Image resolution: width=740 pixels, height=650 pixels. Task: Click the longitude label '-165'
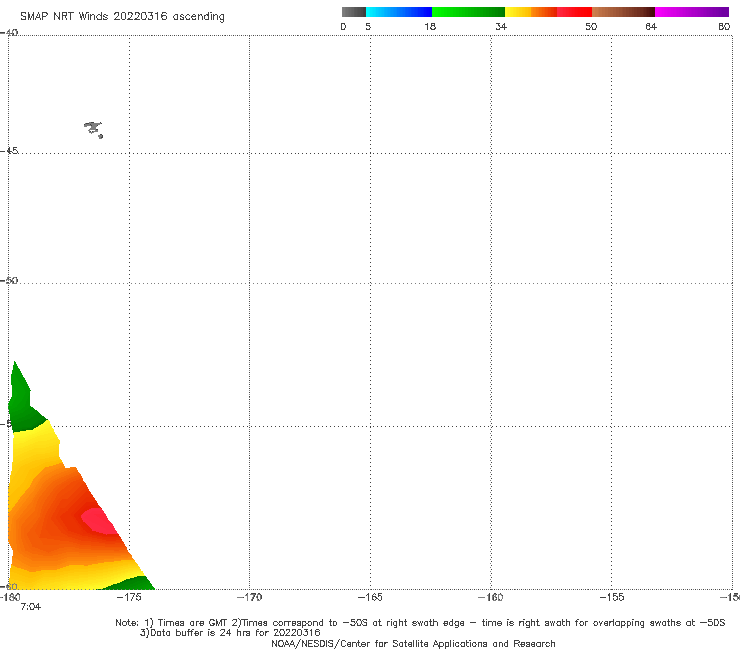[370, 597]
